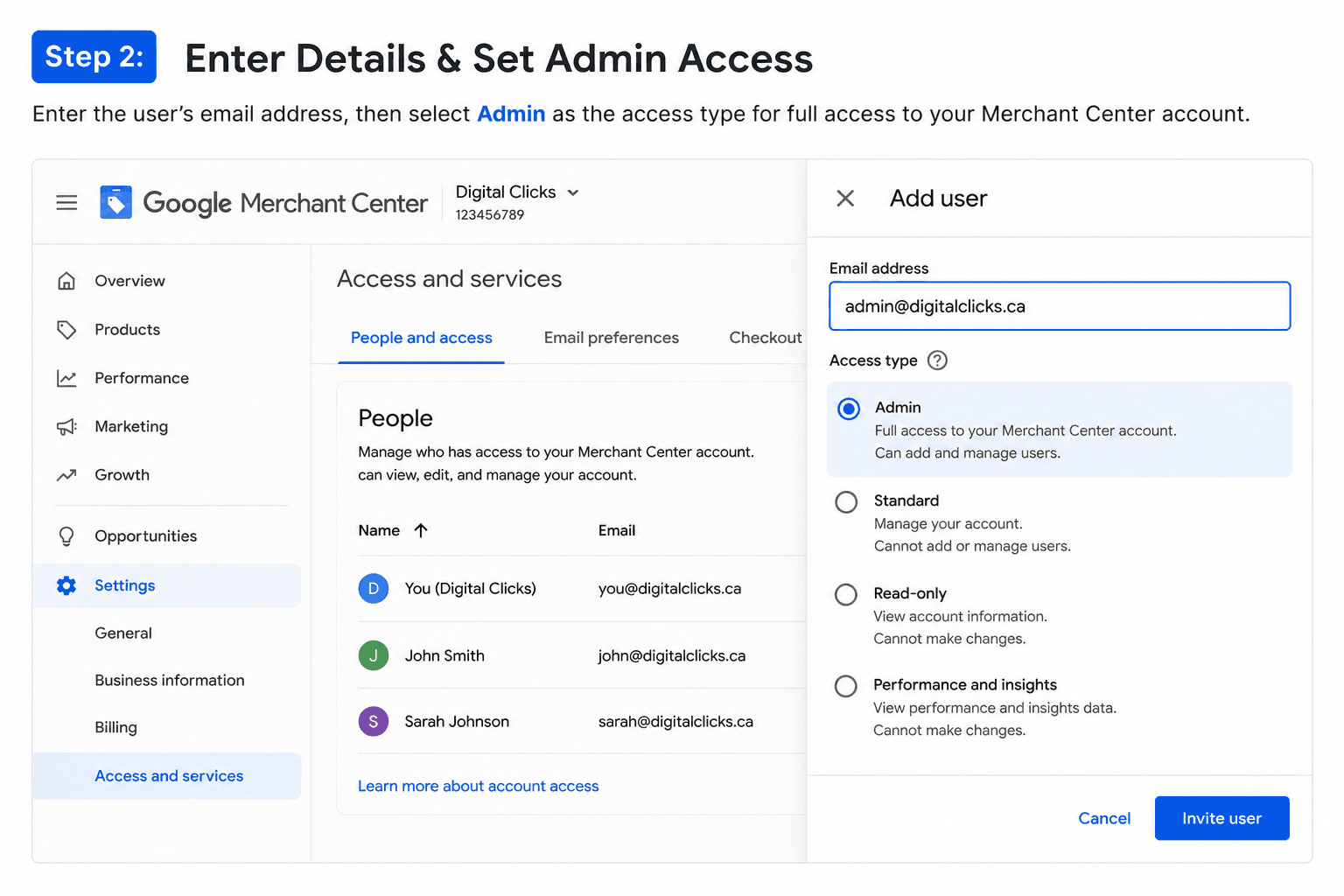Switch to People and access tab
1344x896 pixels.
pyautogui.click(x=421, y=338)
